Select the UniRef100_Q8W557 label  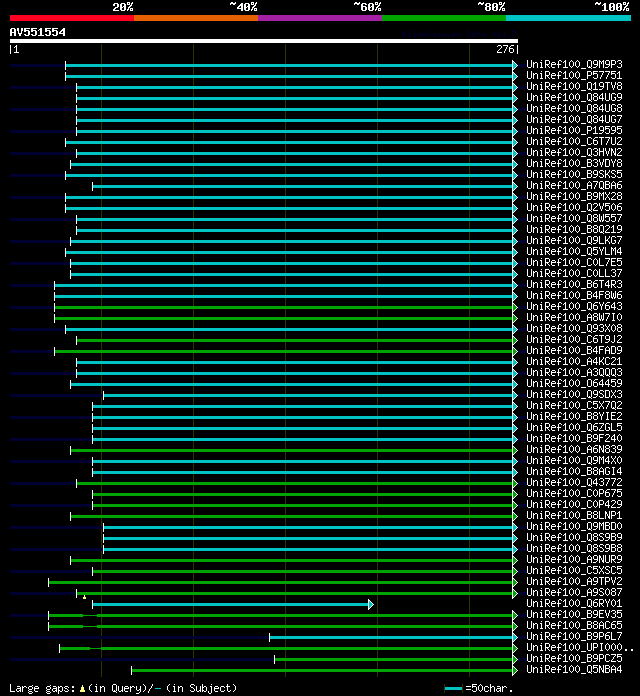574,218
